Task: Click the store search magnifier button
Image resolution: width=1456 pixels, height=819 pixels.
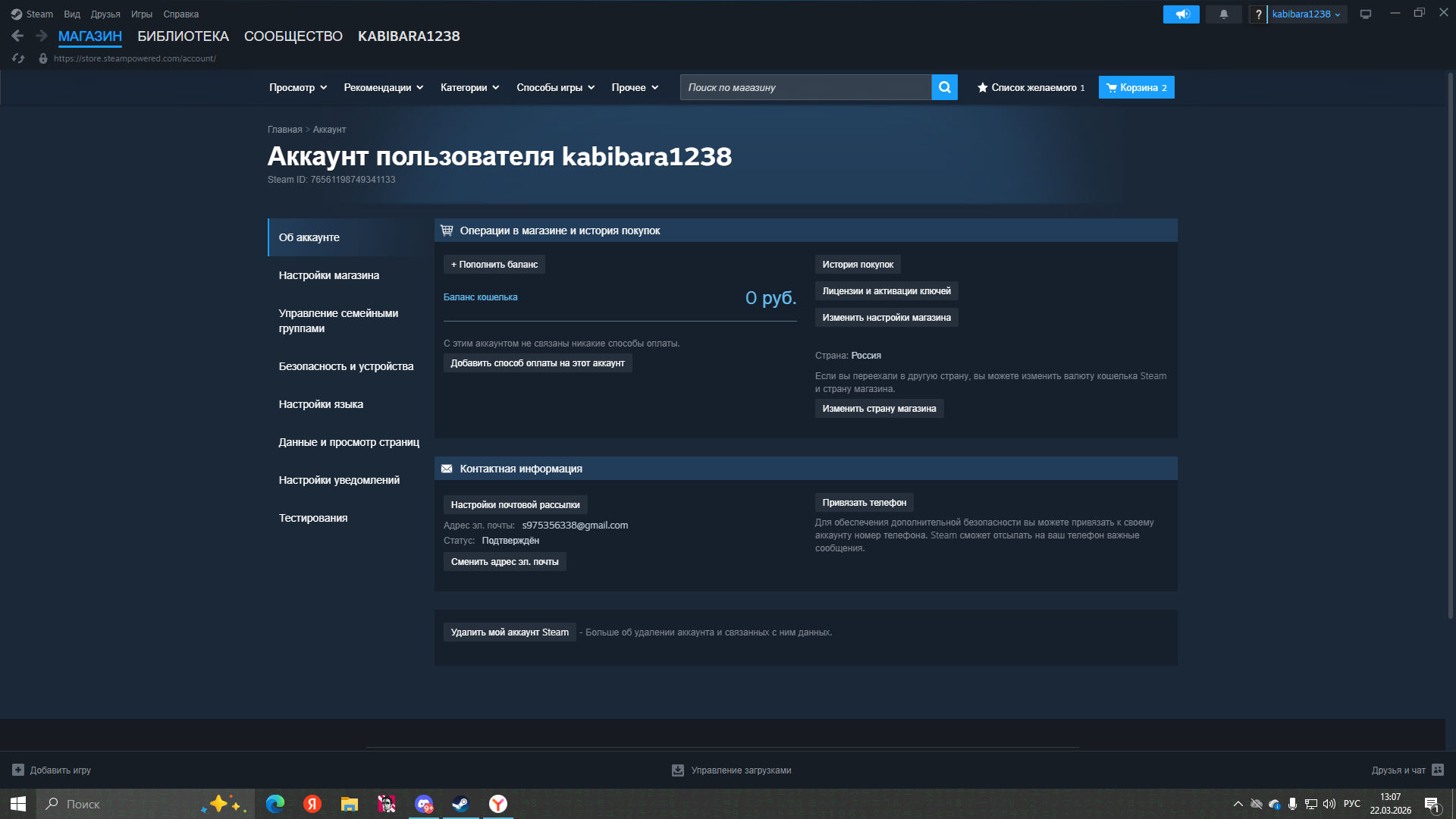Action: pyautogui.click(x=944, y=87)
